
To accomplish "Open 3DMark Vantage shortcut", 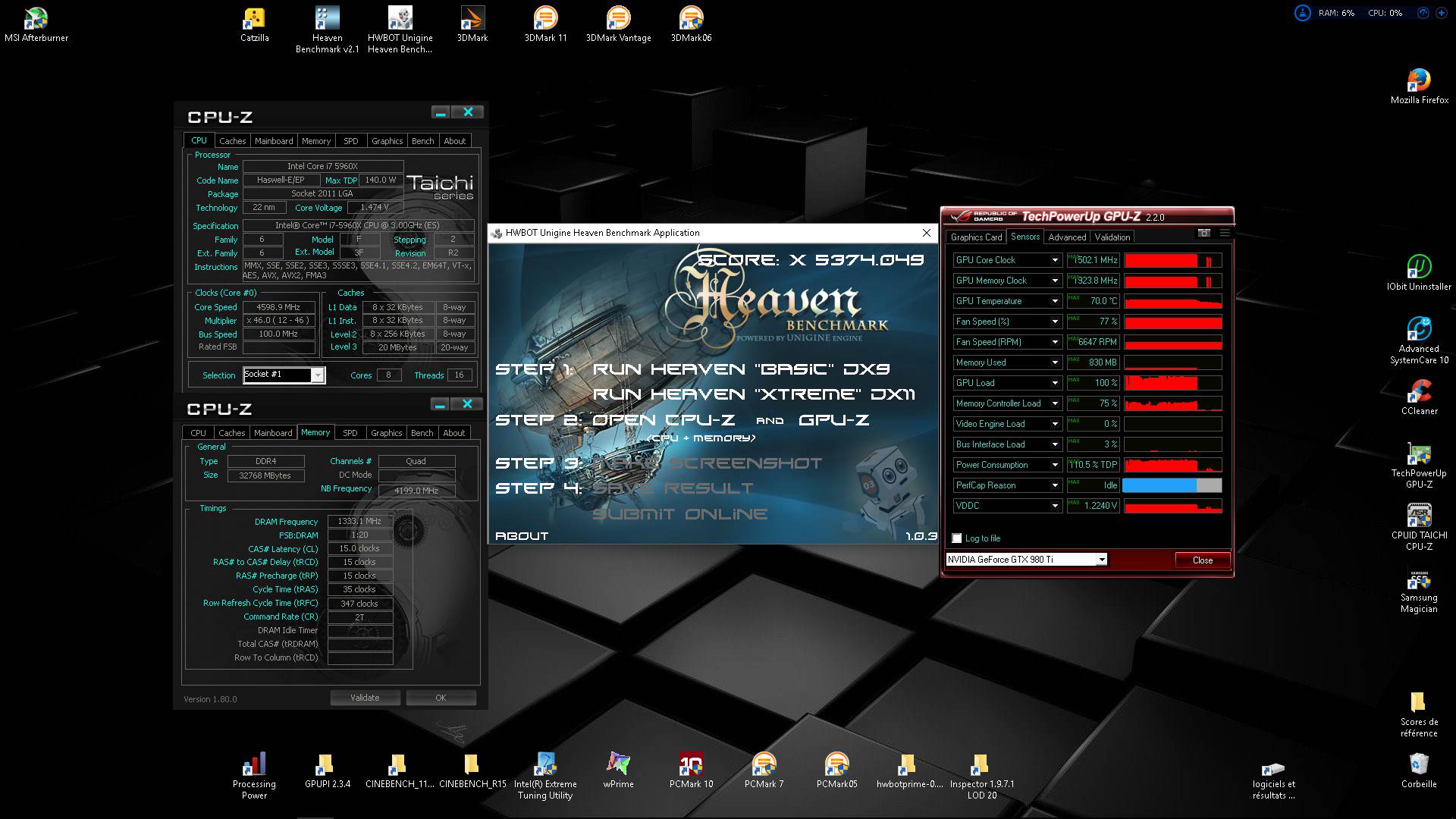I will click(x=618, y=24).
